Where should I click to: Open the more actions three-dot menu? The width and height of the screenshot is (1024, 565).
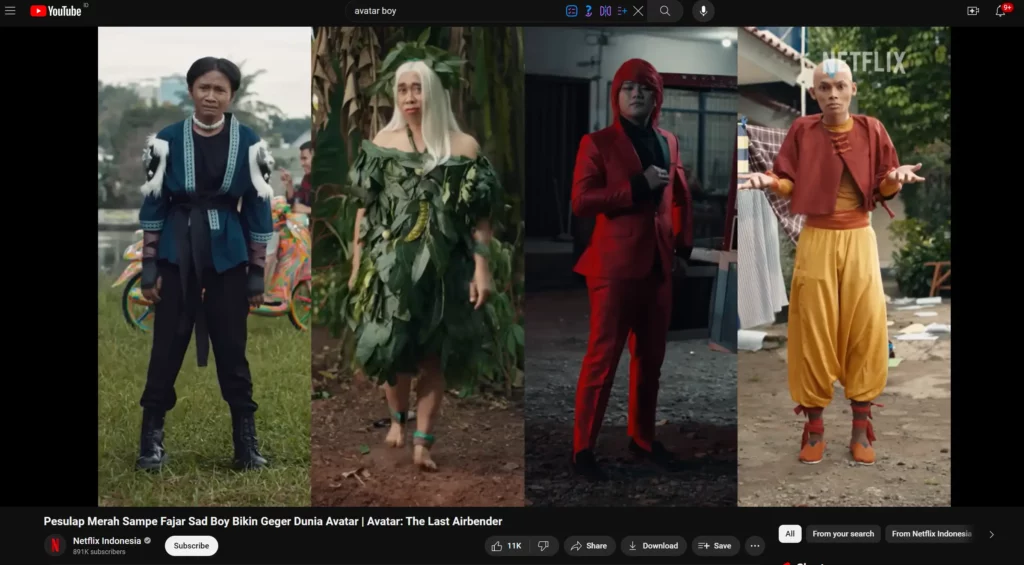(x=755, y=546)
